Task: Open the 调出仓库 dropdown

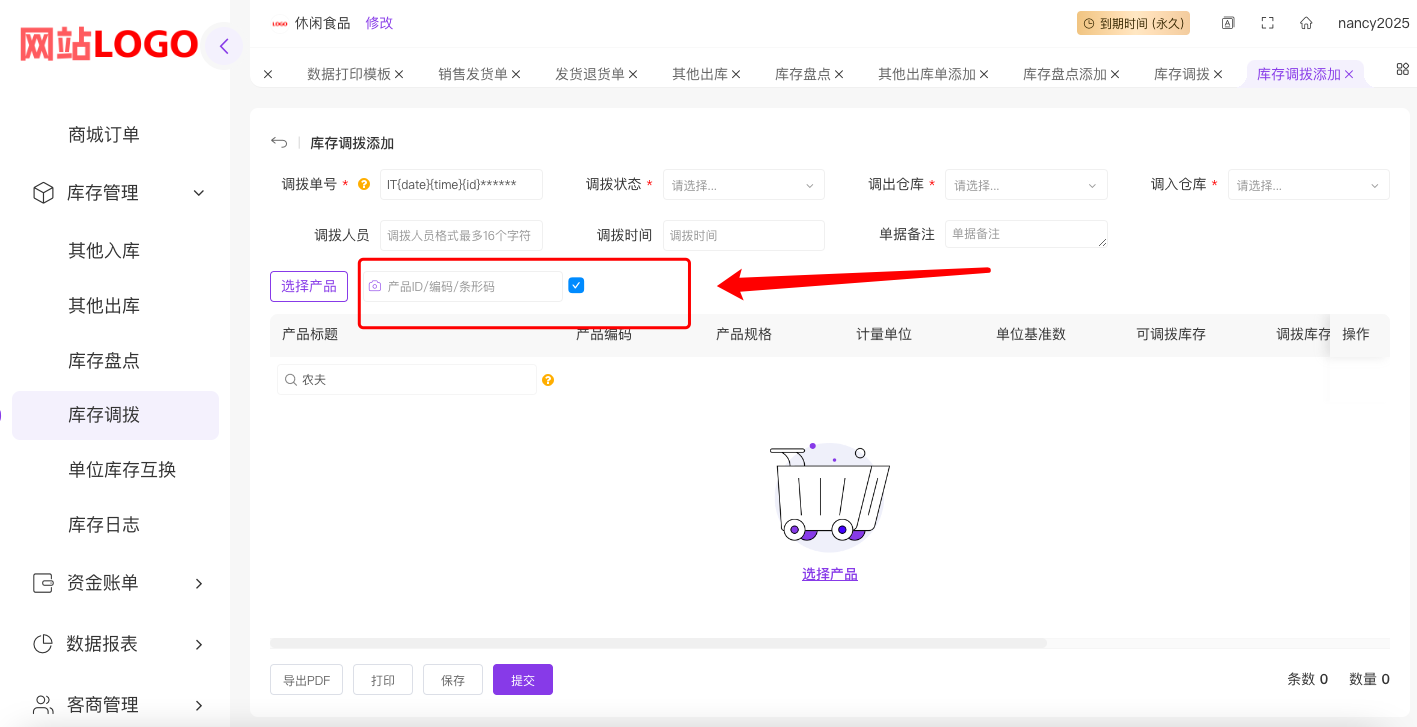Action: tap(1026, 185)
